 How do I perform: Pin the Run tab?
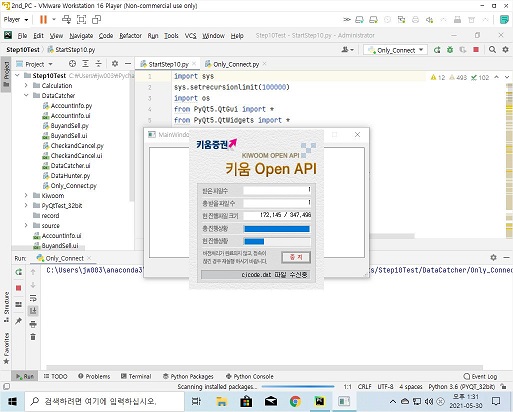[x=19, y=321]
